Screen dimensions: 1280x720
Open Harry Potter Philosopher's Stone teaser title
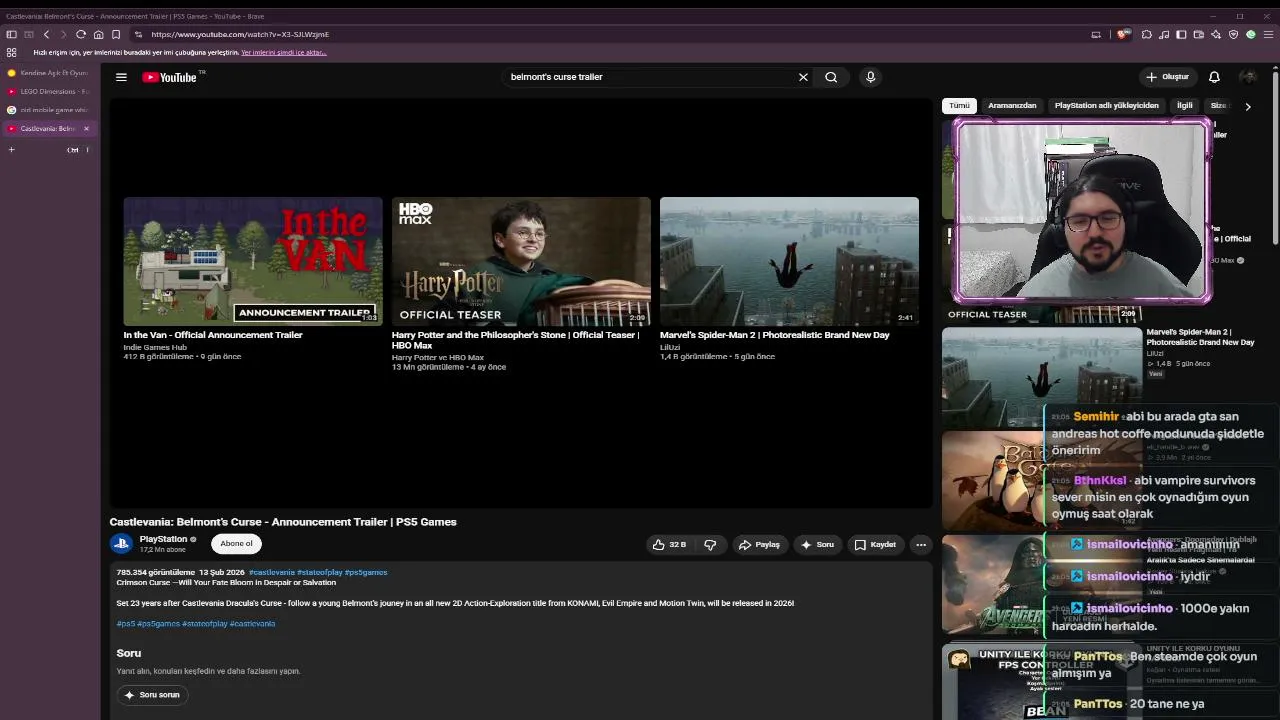click(515, 340)
